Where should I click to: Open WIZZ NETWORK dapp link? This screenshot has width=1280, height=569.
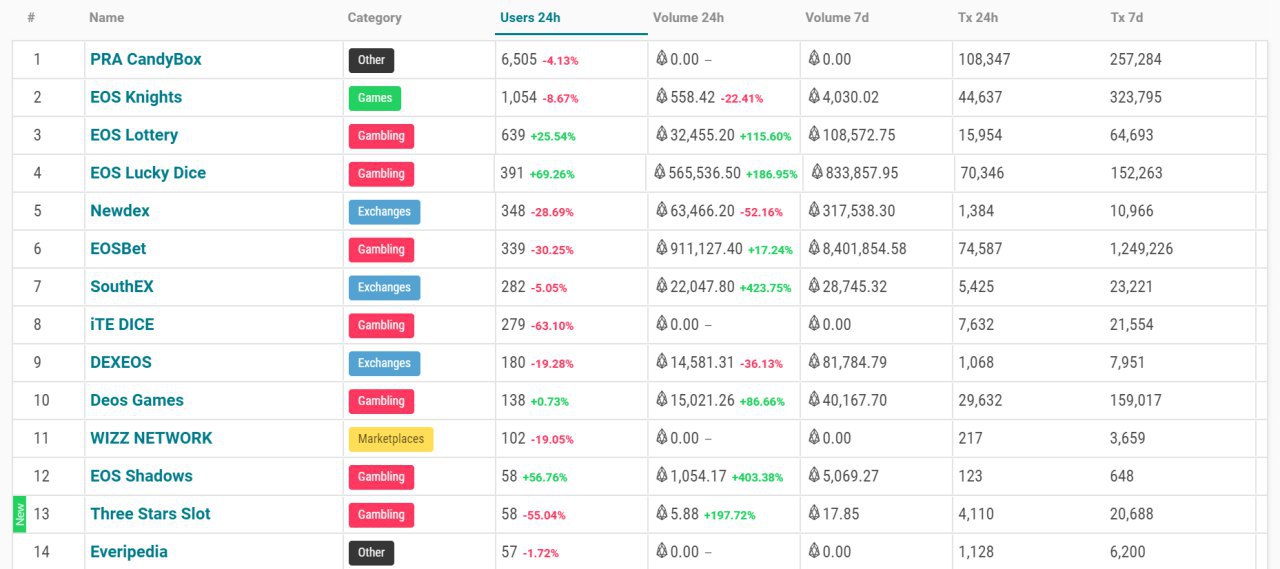[x=151, y=439]
